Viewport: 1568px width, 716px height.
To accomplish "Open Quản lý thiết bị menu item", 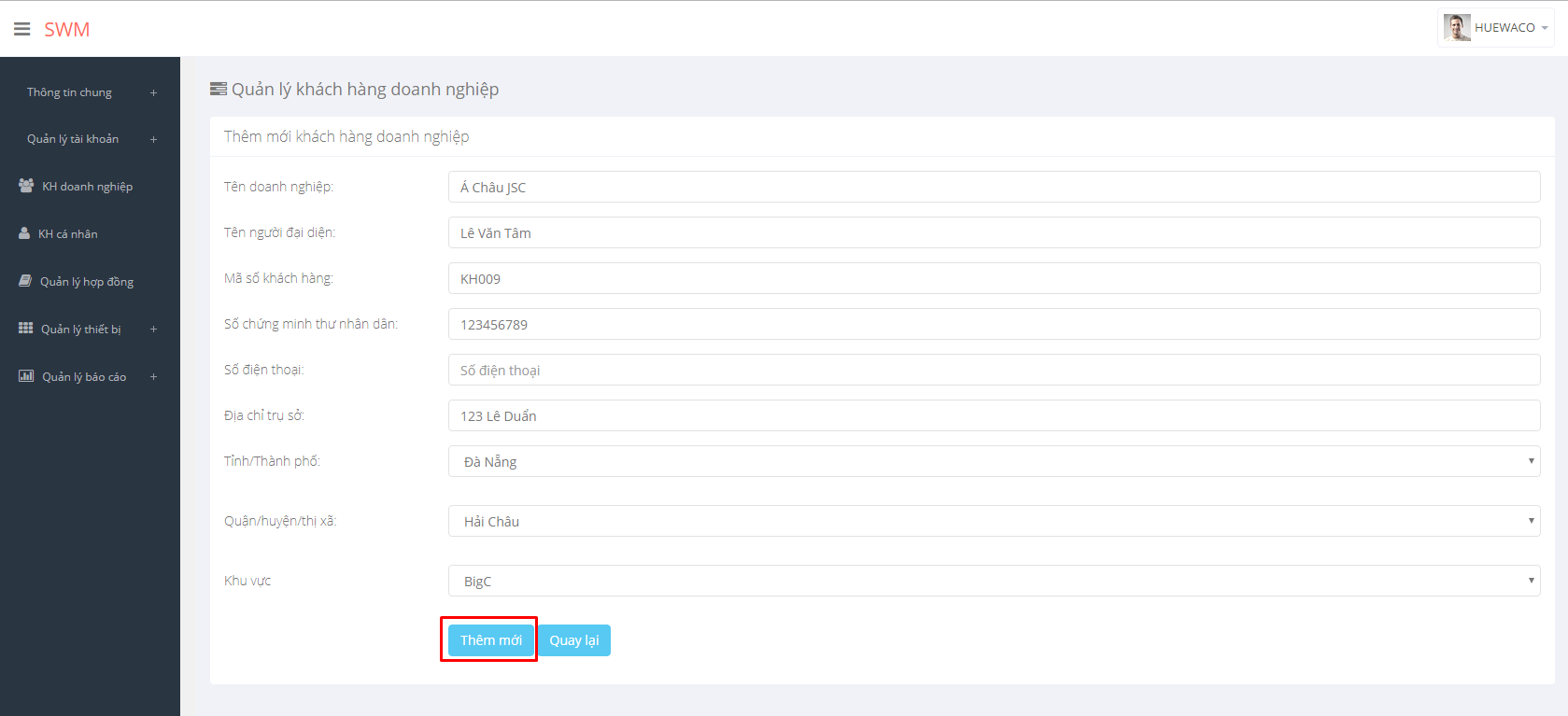I will click(81, 330).
